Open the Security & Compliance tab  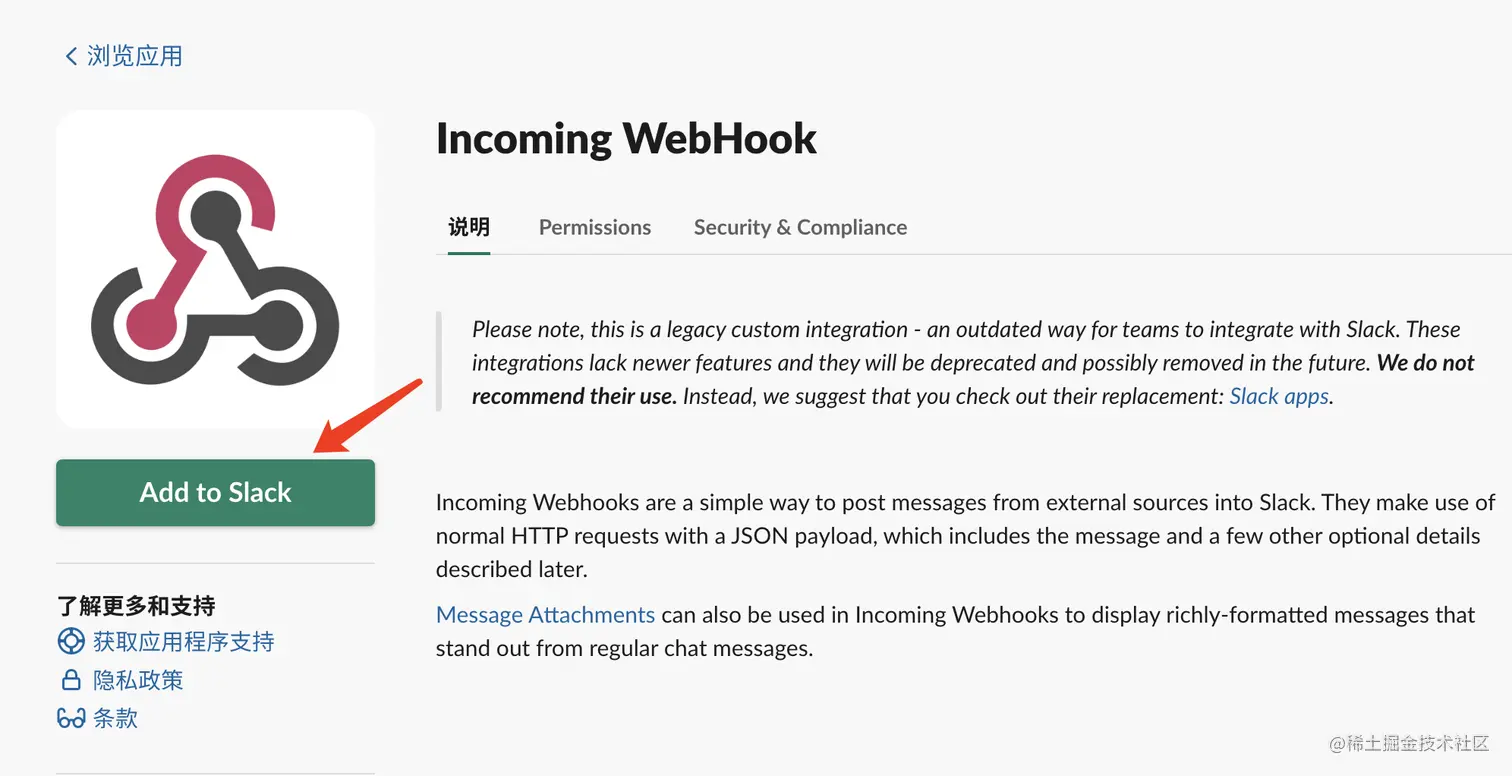(800, 227)
